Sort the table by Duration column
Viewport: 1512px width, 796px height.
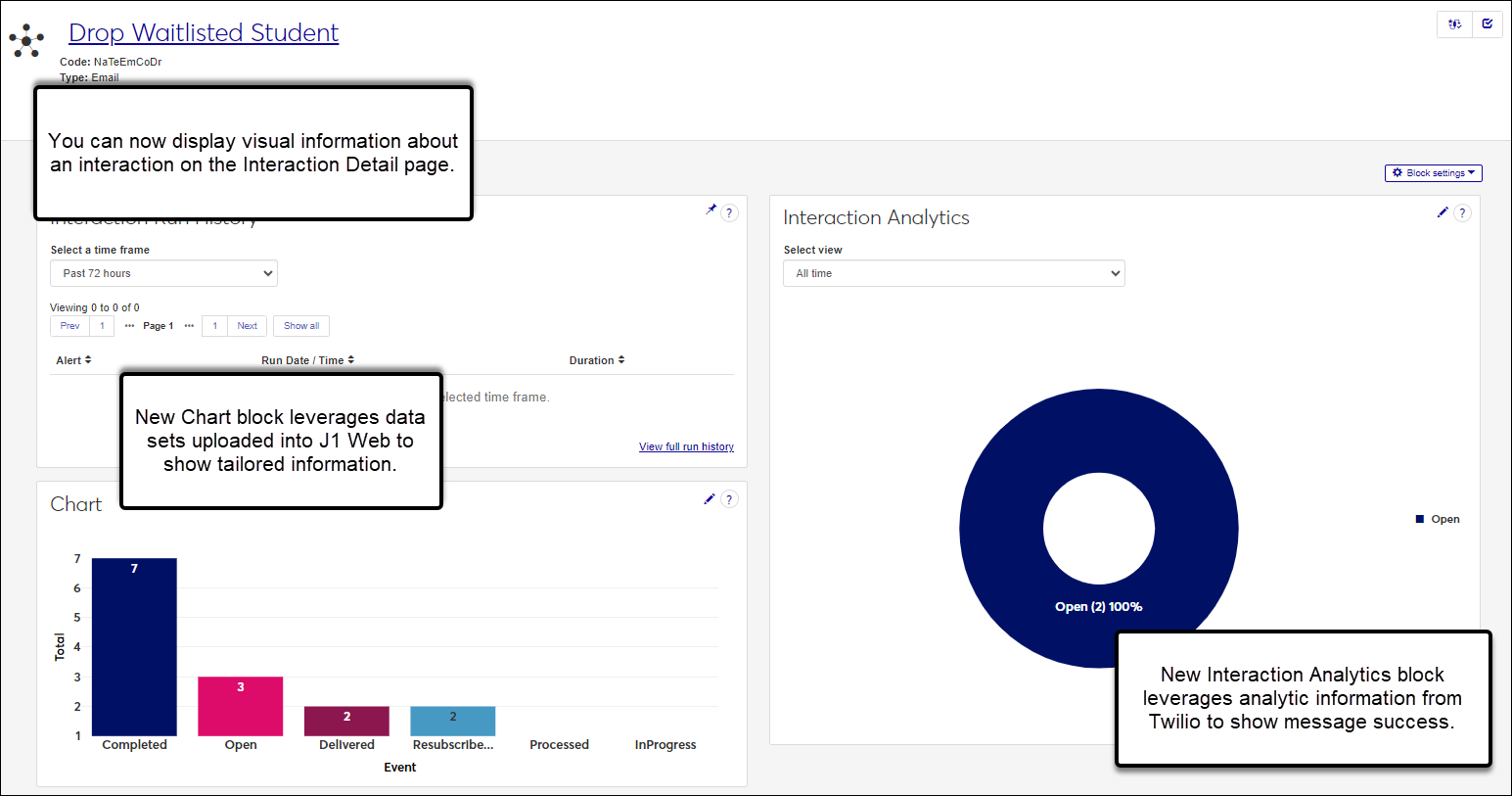click(597, 360)
